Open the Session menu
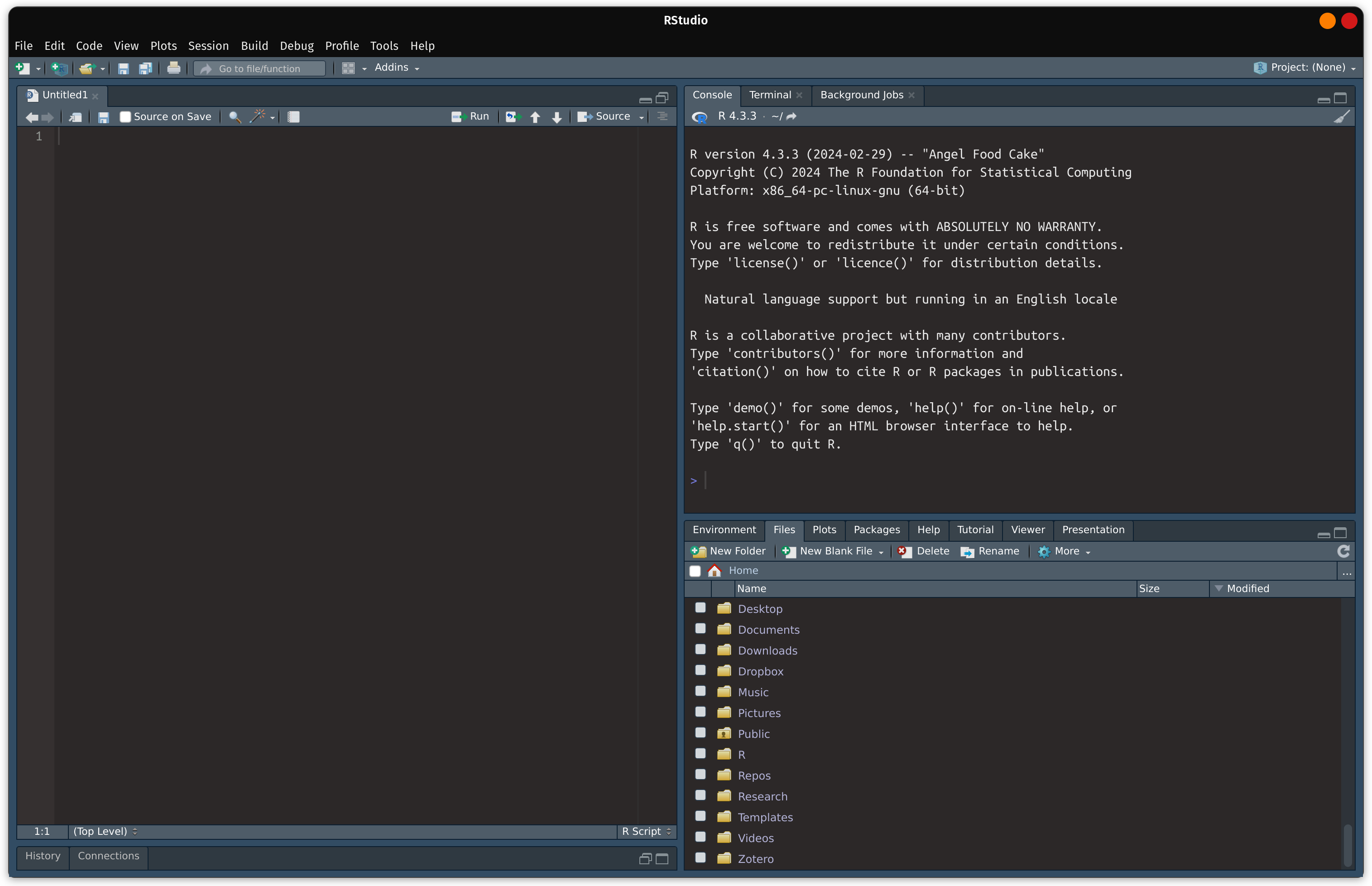 tap(208, 45)
